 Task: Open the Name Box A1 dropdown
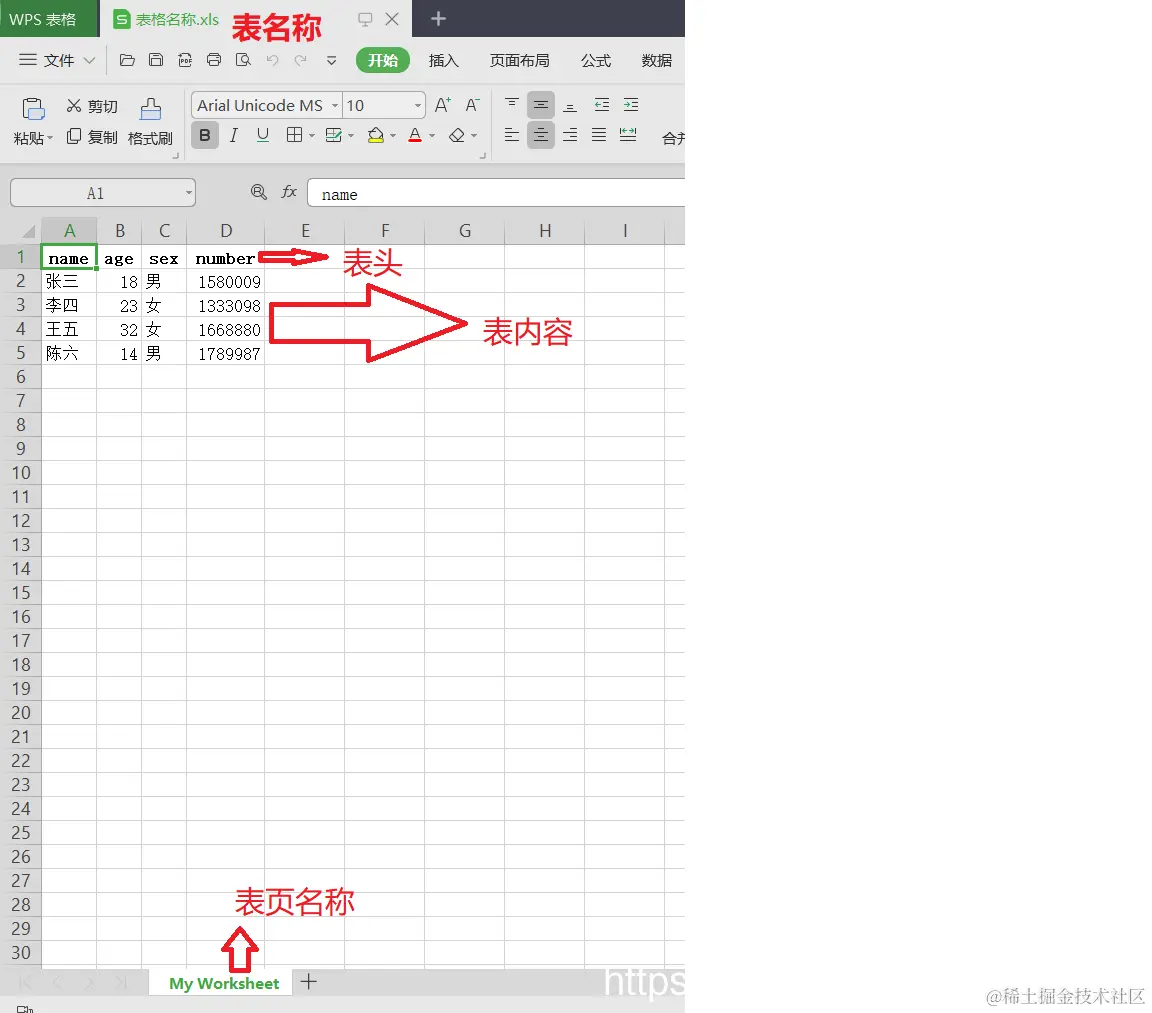pyautogui.click(x=189, y=193)
